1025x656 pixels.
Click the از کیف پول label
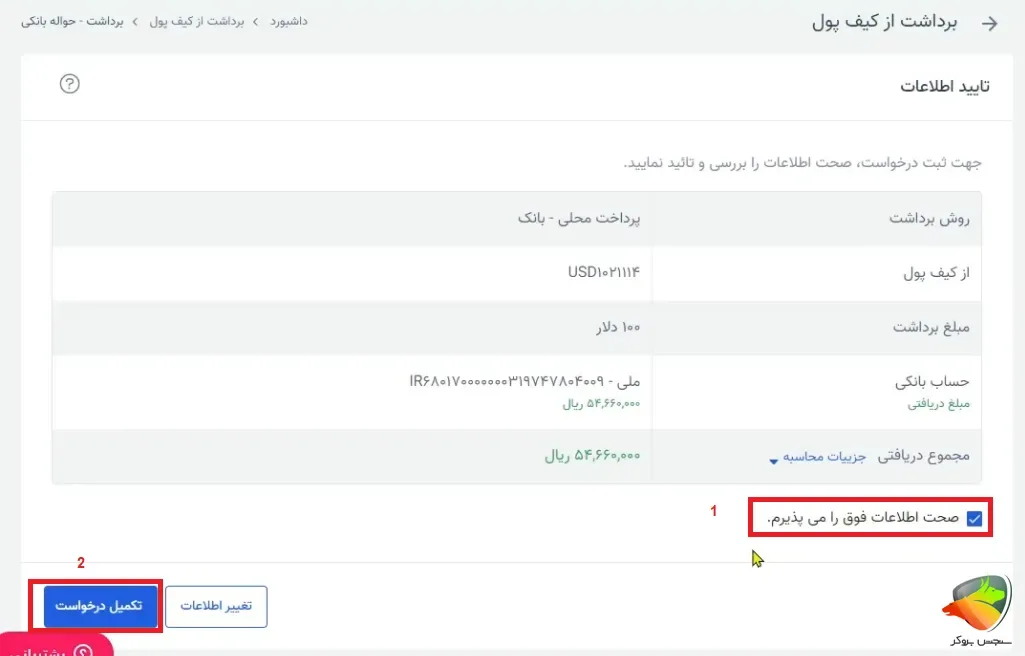click(x=936, y=272)
